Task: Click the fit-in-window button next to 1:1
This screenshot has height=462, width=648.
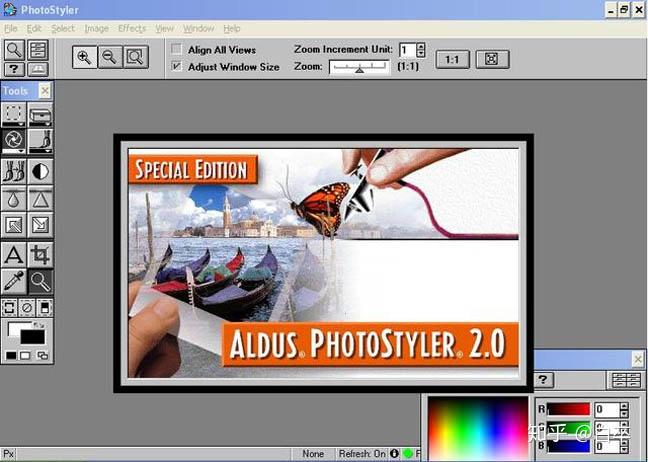Action: (x=492, y=60)
